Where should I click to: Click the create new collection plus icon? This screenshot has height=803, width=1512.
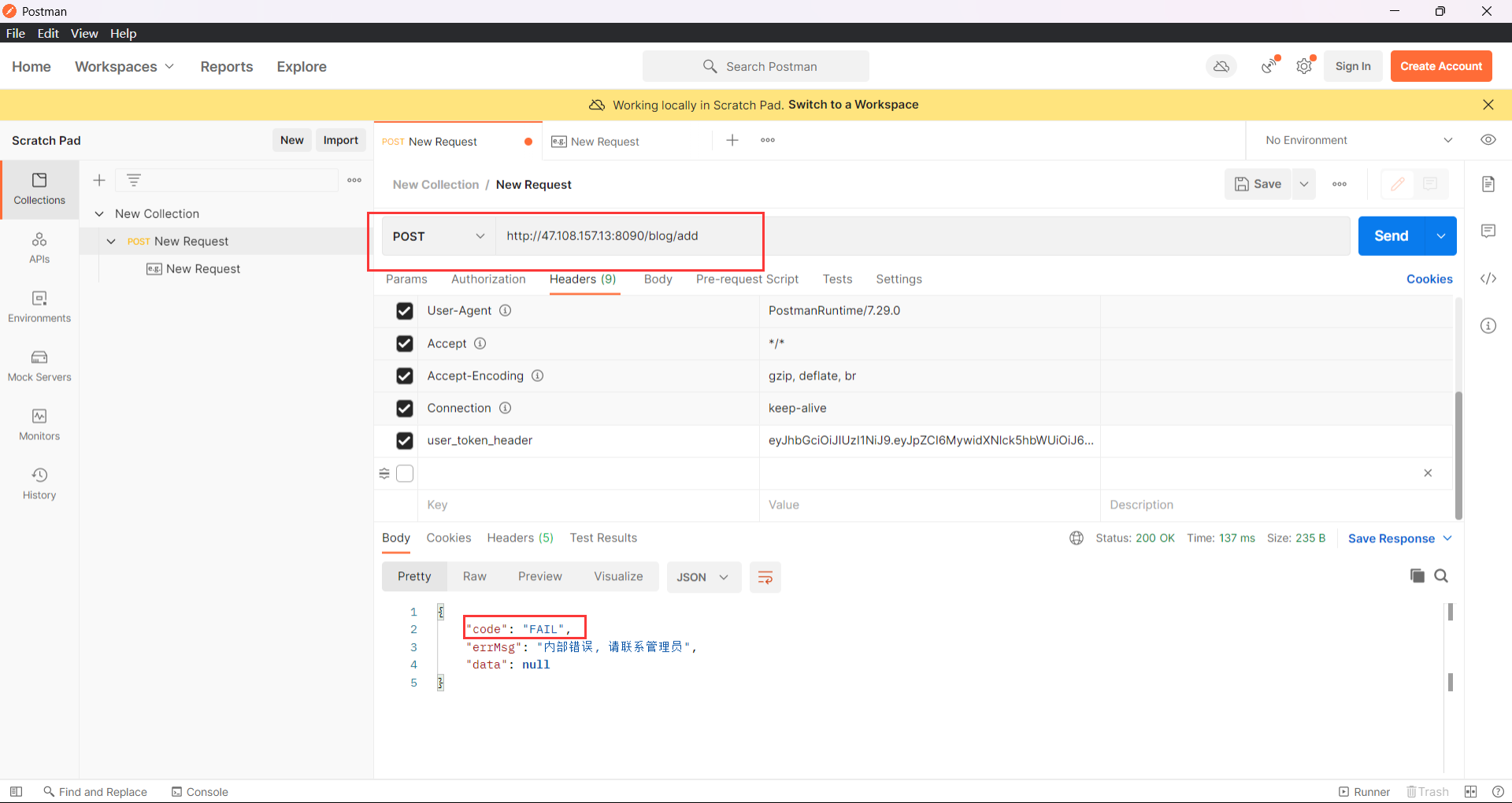point(99,180)
